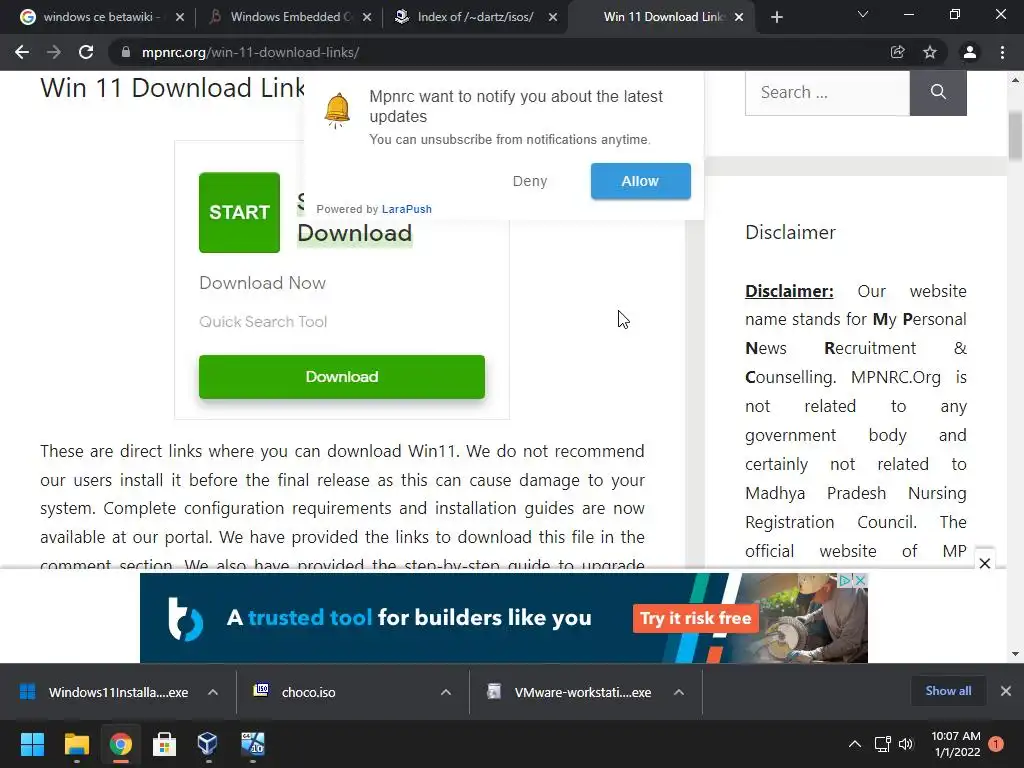Image resolution: width=1024 pixels, height=768 pixels.
Task: Open the Chrome profile menu
Action: [970, 52]
